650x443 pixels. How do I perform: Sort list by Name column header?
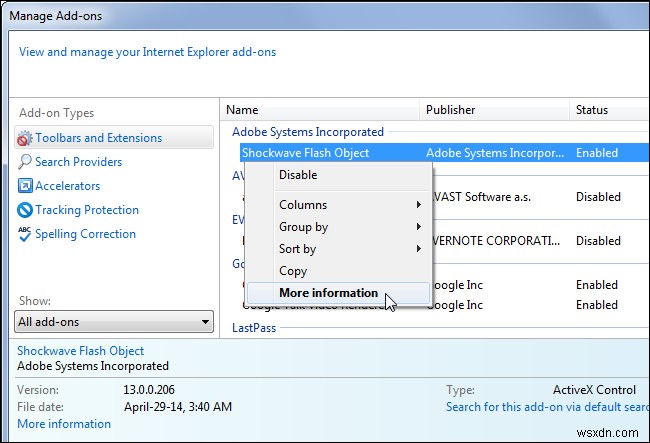242,110
